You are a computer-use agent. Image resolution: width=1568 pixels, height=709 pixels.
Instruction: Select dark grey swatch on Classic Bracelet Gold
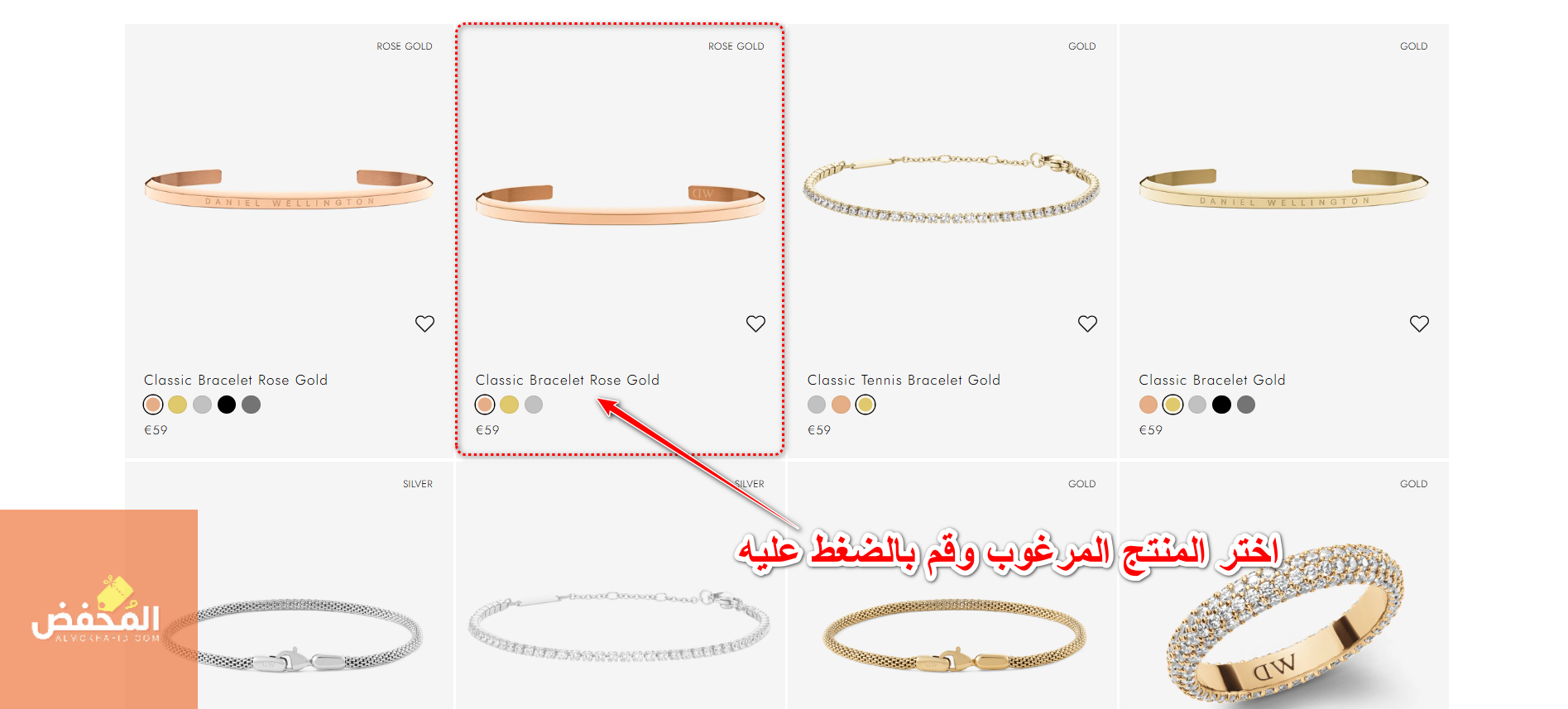pos(1246,405)
